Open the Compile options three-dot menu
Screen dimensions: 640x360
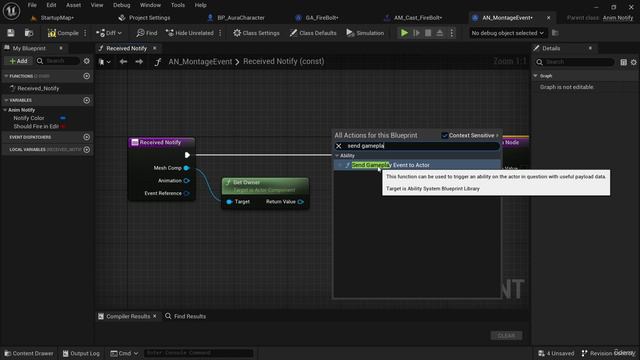point(85,33)
